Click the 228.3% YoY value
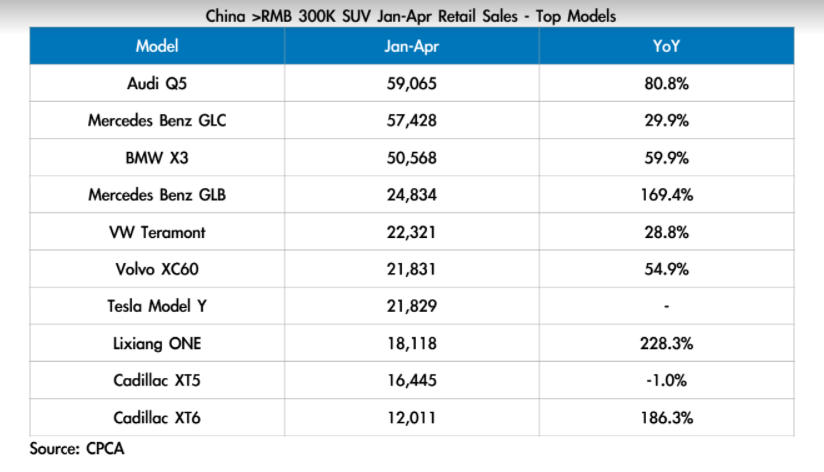 [x=666, y=343]
